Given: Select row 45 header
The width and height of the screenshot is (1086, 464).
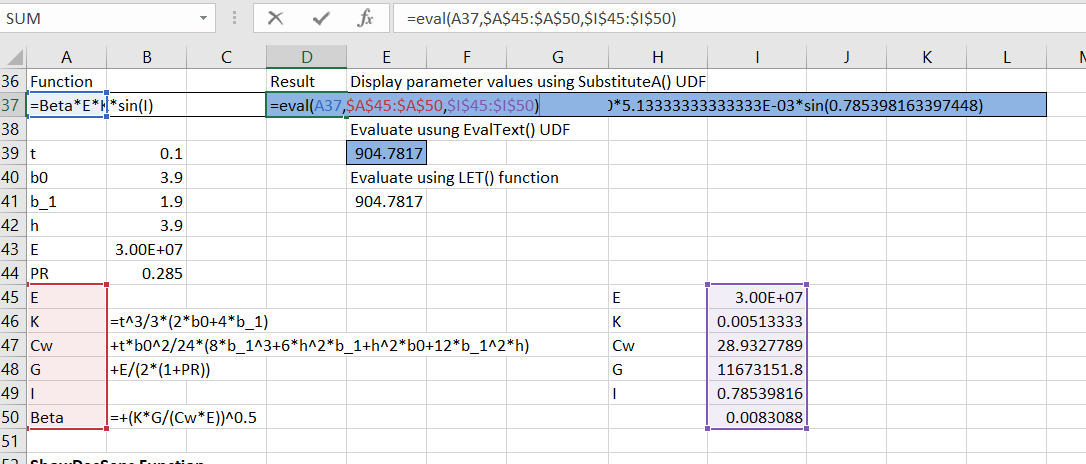Looking at the screenshot, I should [x=13, y=297].
